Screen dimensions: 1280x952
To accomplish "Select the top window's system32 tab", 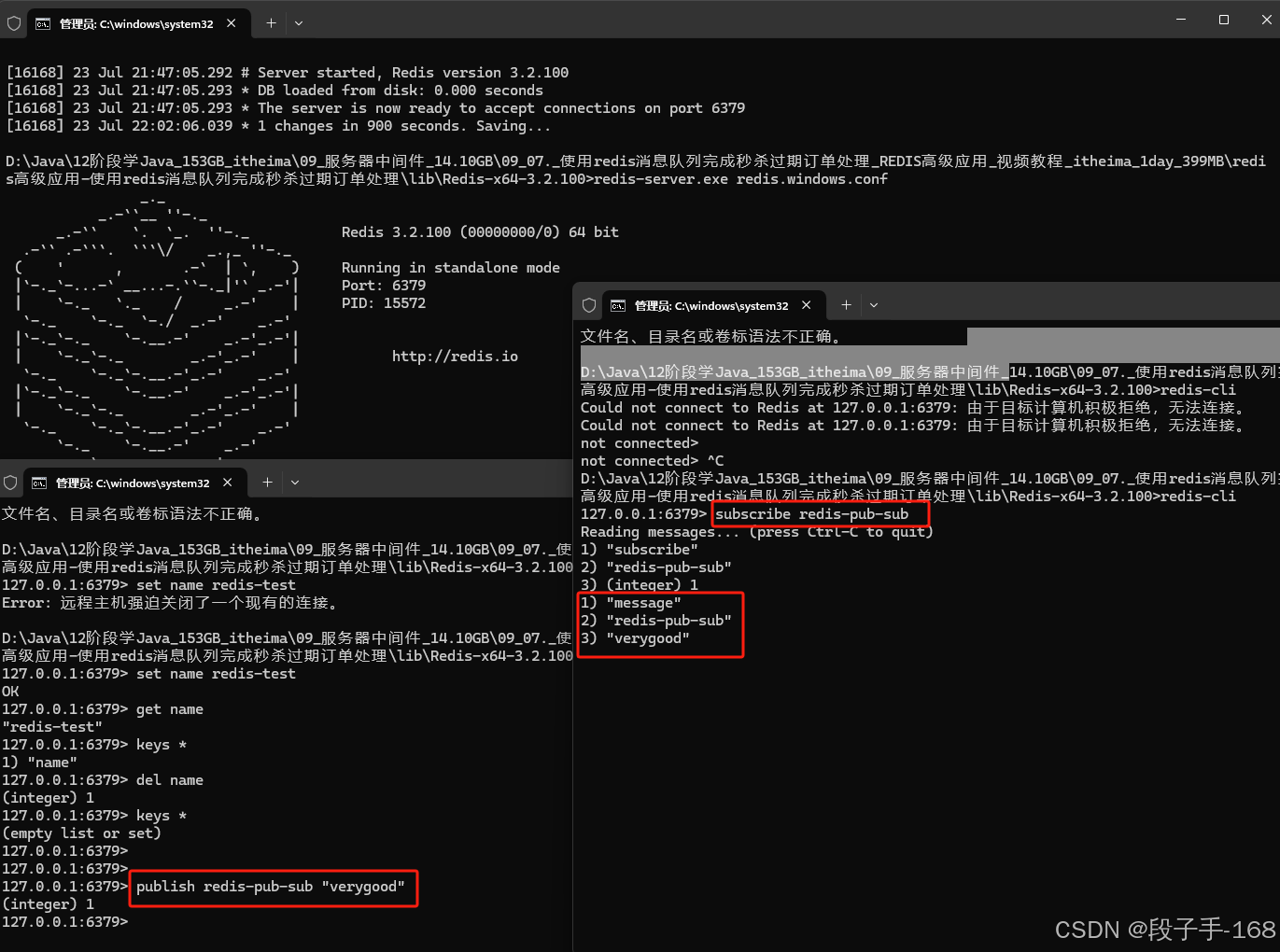I will click(x=136, y=23).
